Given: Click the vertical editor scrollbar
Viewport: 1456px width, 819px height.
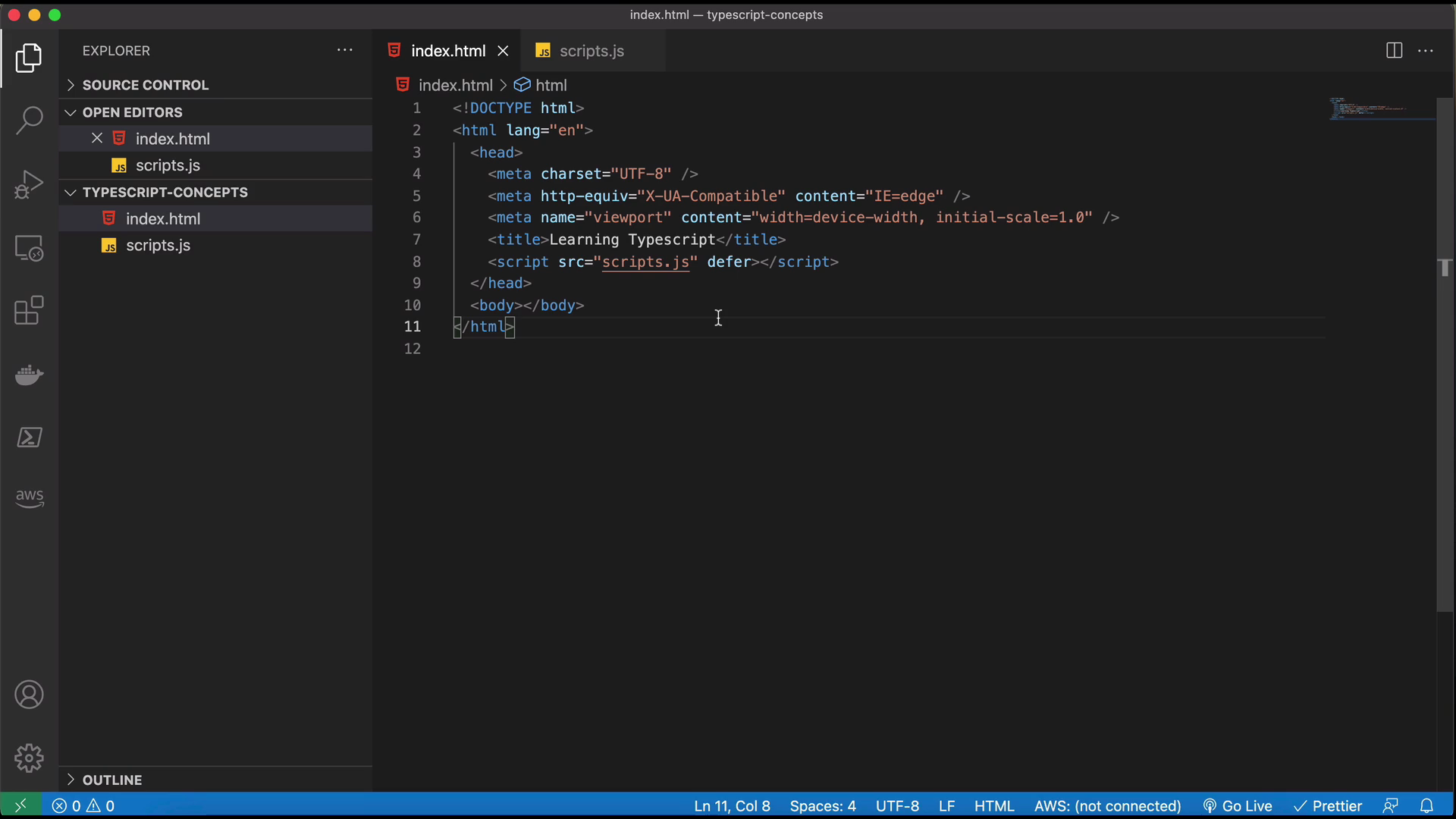Looking at the screenshot, I should (1445, 355).
